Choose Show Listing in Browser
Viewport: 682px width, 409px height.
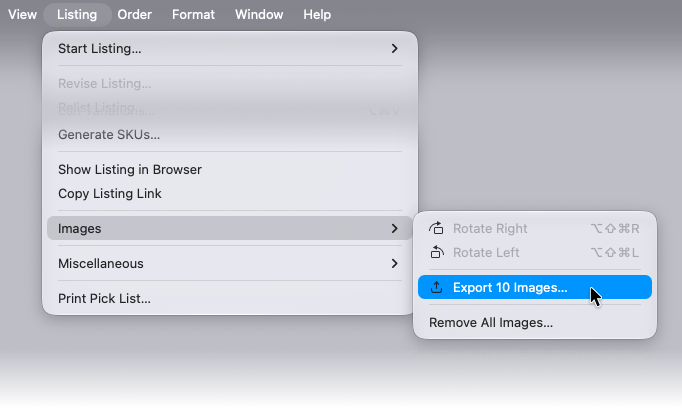pos(230,169)
